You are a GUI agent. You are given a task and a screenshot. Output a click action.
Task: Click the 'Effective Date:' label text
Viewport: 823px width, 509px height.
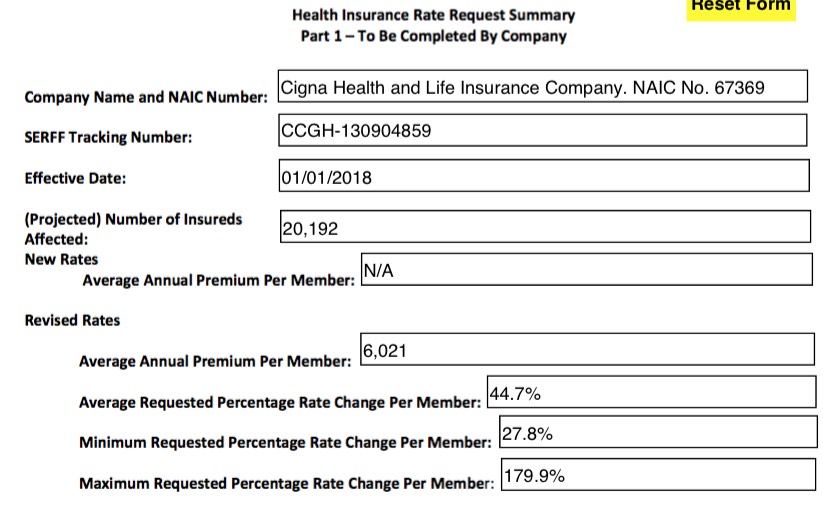click(x=75, y=179)
